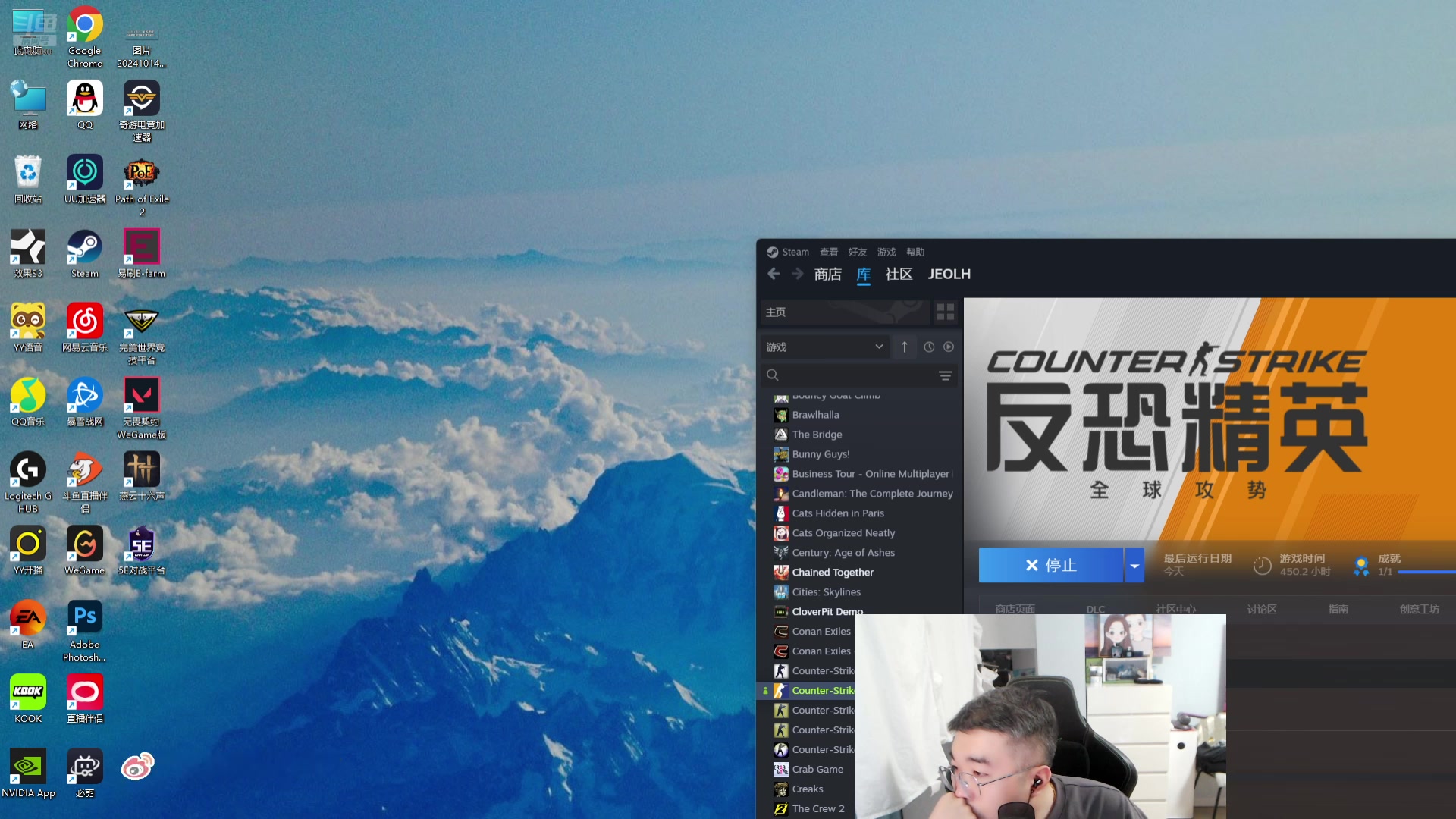The height and width of the screenshot is (819, 1456).
Task: Click the blue 停止 button
Action: tap(1051, 565)
